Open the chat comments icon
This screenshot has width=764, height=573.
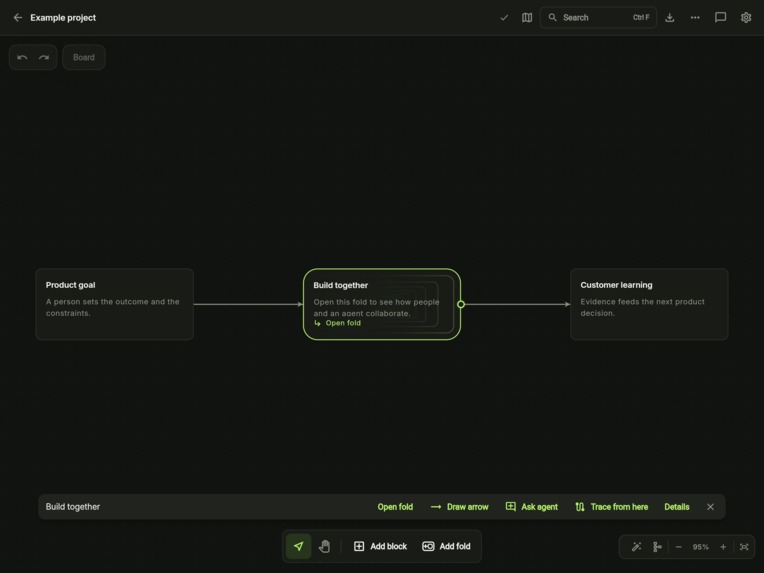(x=720, y=18)
